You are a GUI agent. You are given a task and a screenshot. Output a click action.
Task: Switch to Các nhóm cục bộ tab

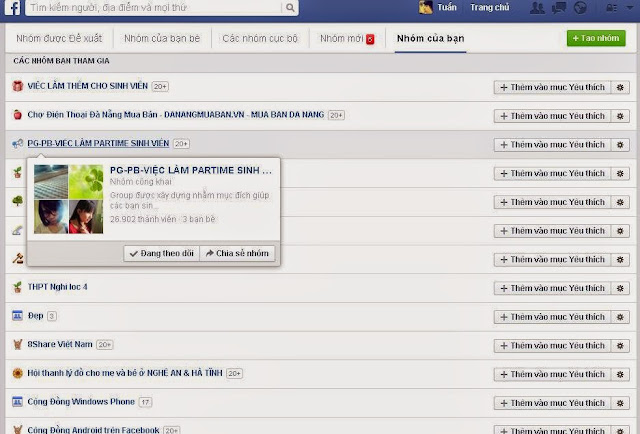[x=260, y=38]
